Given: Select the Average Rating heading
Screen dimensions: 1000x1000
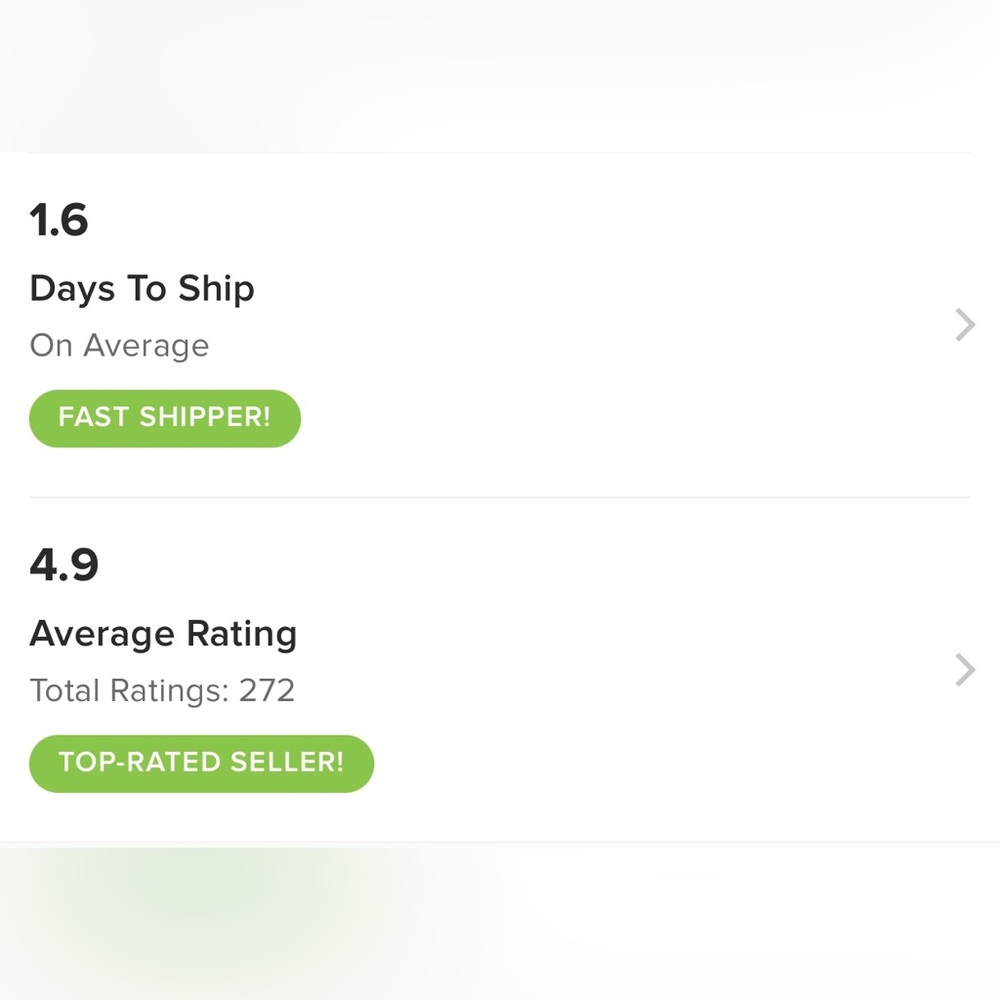Looking at the screenshot, I should (163, 634).
